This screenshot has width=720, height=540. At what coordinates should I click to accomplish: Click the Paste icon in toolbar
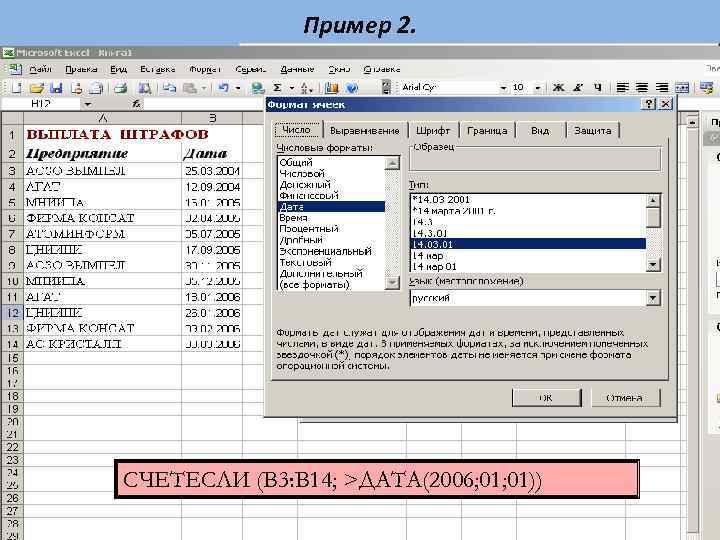pyautogui.click(x=190, y=87)
